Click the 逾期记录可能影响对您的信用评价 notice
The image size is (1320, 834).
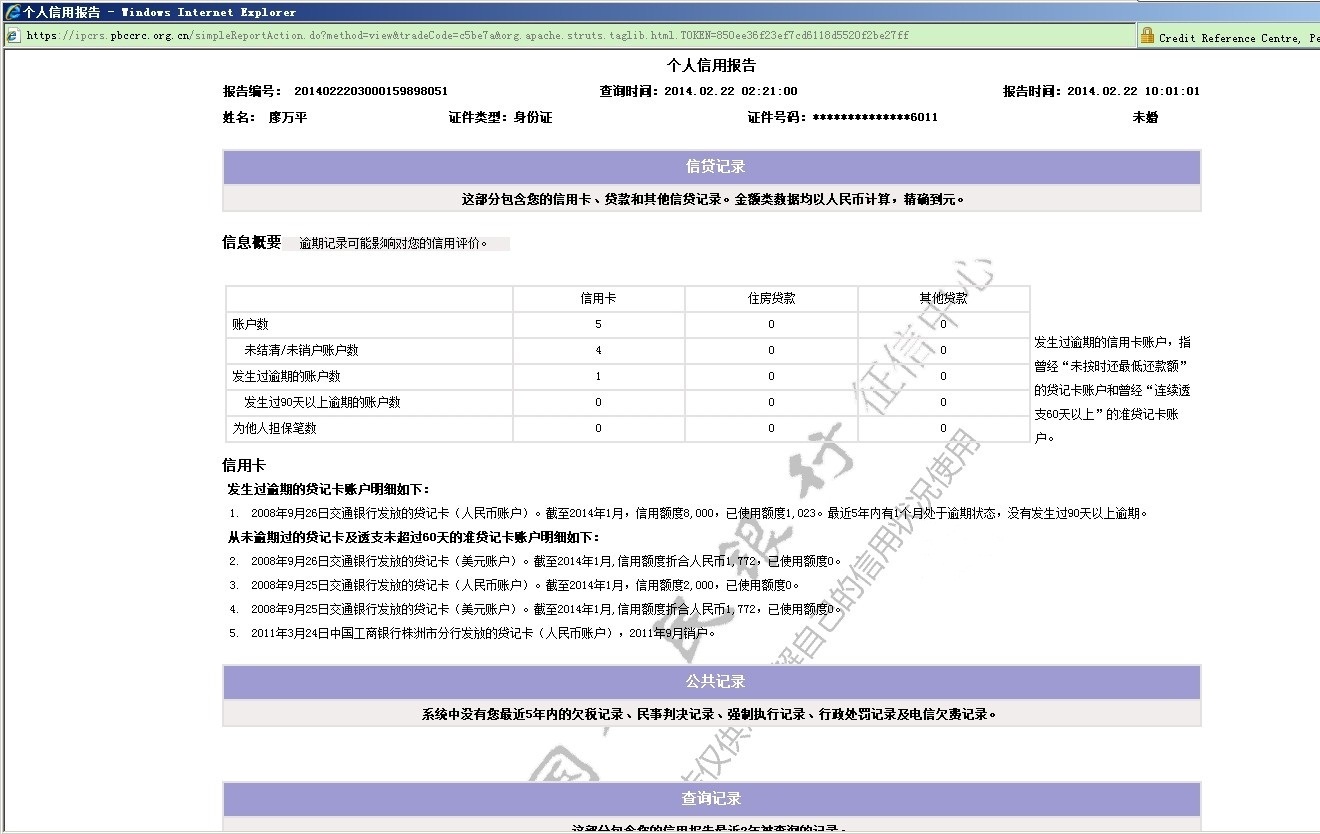(394, 243)
